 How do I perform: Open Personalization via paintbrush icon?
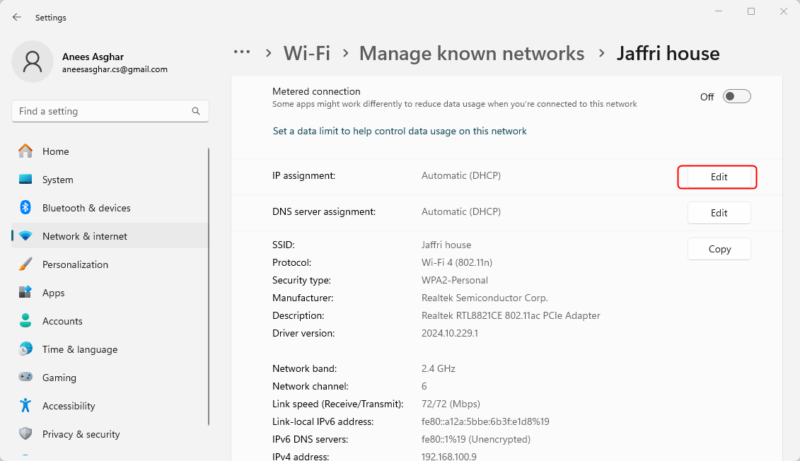pyautogui.click(x=26, y=265)
